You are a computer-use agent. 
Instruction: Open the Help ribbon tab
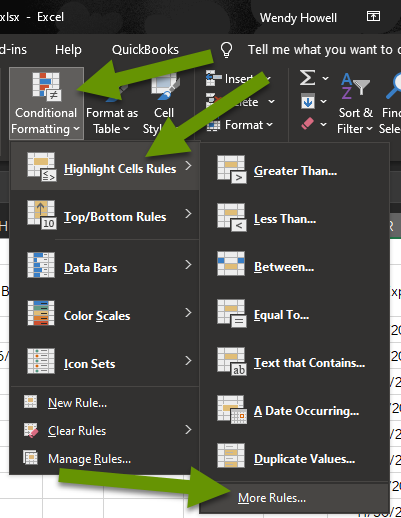68,50
